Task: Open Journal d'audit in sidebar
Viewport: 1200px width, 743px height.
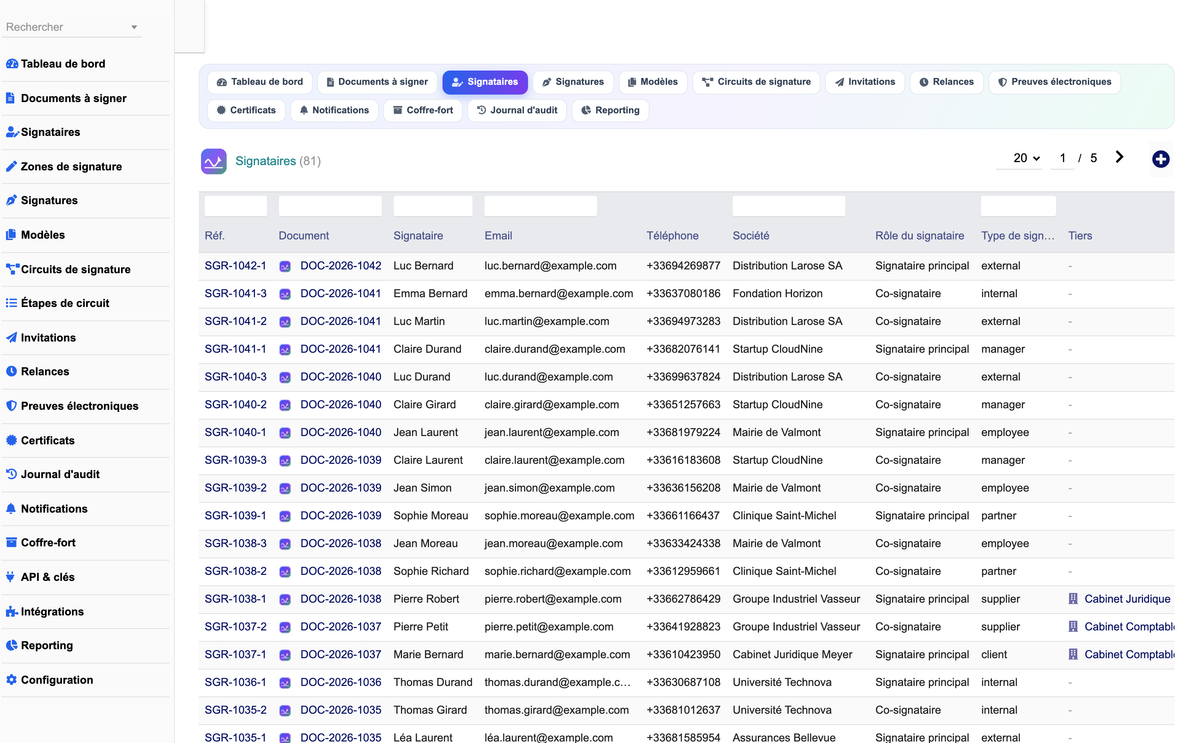Action: point(53,474)
